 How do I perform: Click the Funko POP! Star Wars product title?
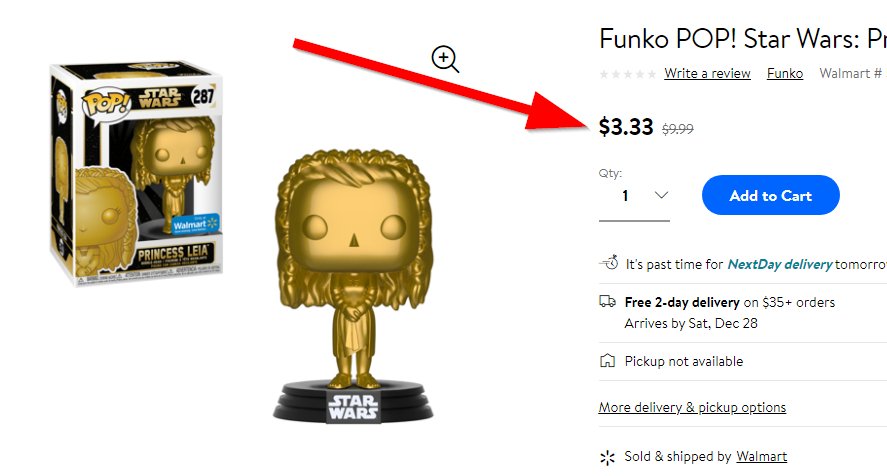(x=743, y=39)
